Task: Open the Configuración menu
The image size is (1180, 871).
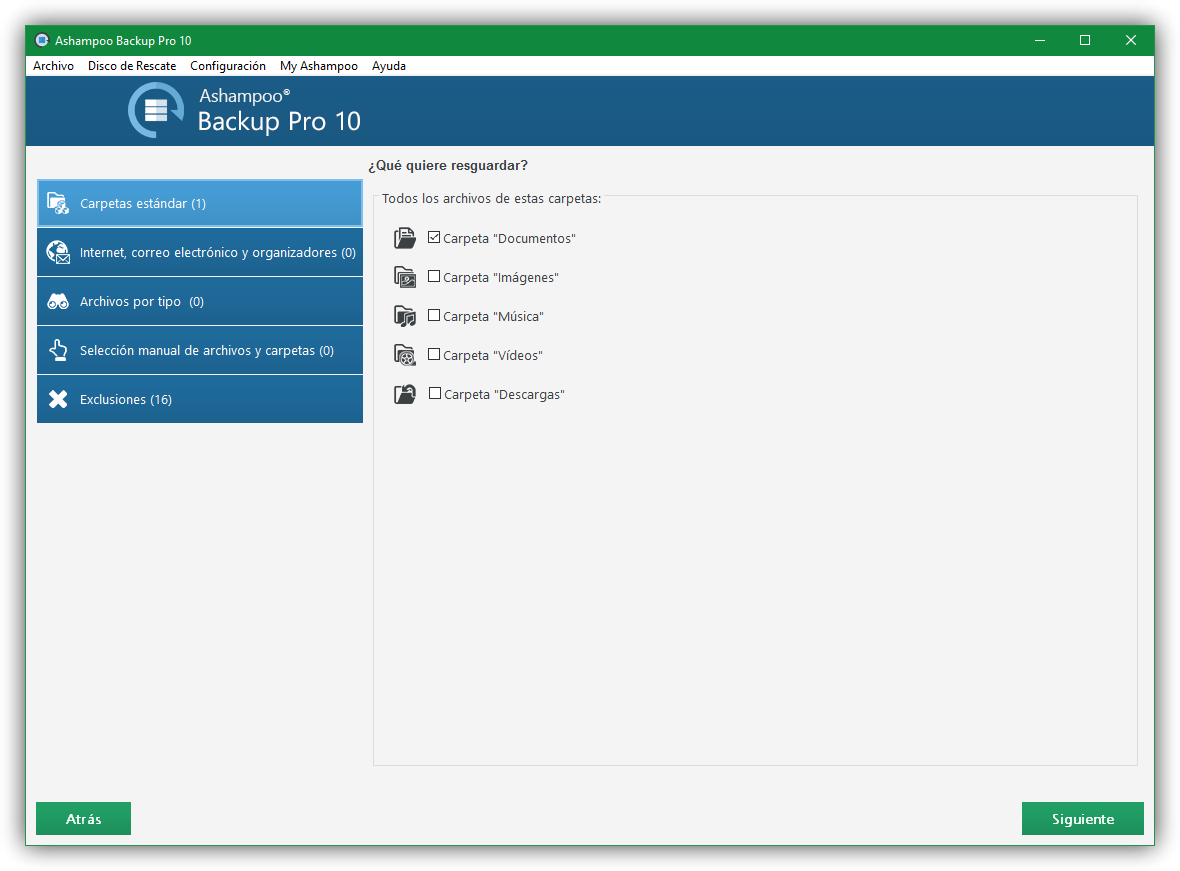Action: [228, 65]
